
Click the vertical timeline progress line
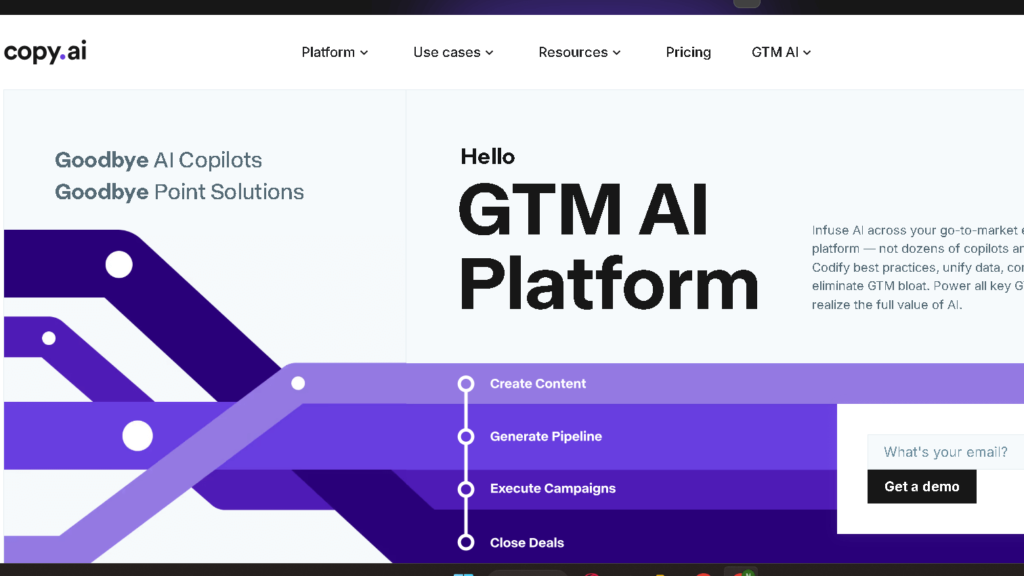(x=466, y=410)
